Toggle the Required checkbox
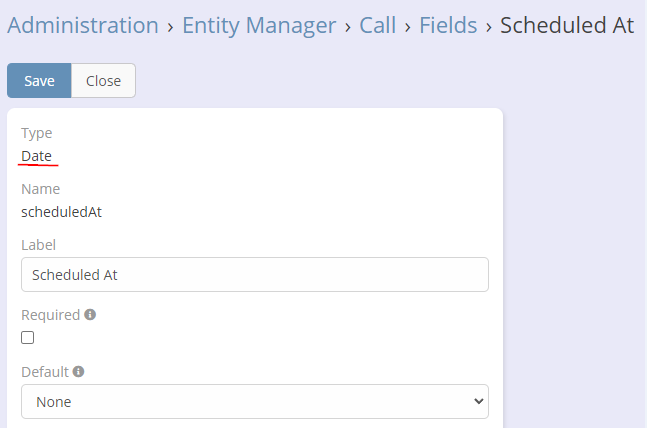 28,338
